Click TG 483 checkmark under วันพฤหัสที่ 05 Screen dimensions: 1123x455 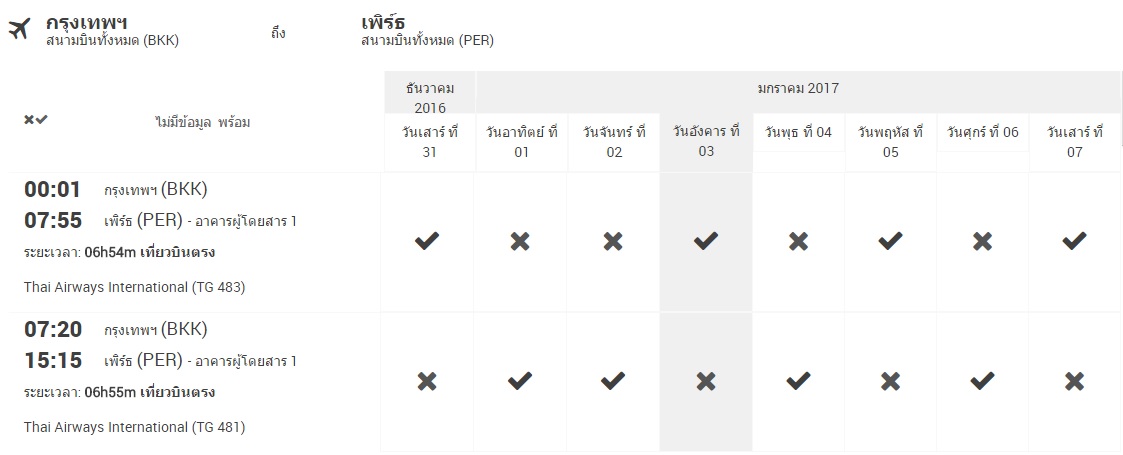click(890, 240)
